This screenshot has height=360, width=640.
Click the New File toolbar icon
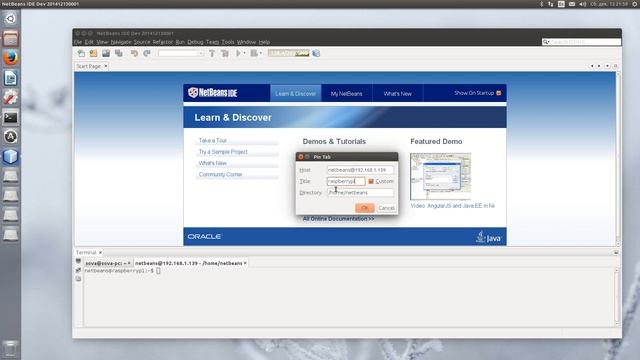[81, 53]
